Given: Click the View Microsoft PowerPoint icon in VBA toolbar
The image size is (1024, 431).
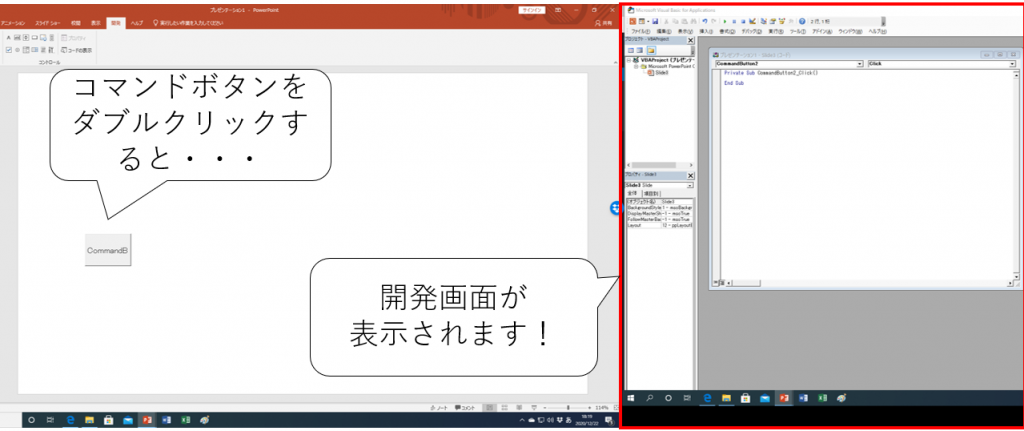Looking at the screenshot, I should click(633, 22).
